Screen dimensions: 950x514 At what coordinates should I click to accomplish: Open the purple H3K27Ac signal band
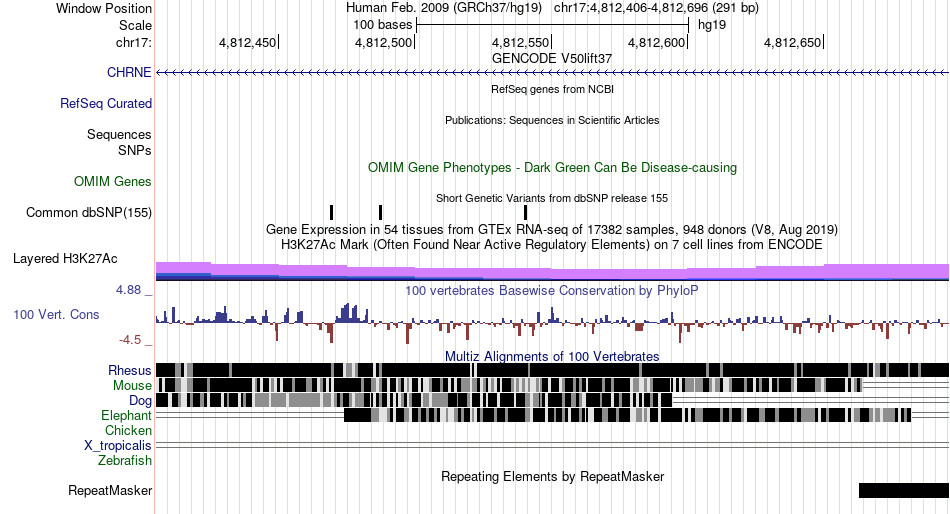coord(553,271)
